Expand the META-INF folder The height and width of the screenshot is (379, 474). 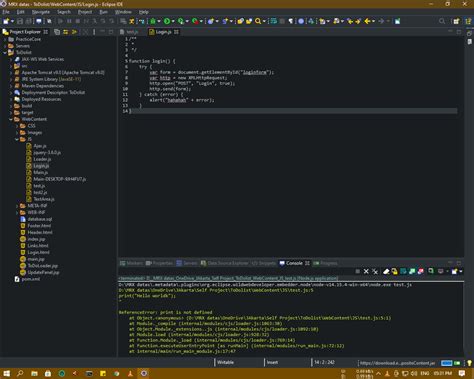pos(17,206)
